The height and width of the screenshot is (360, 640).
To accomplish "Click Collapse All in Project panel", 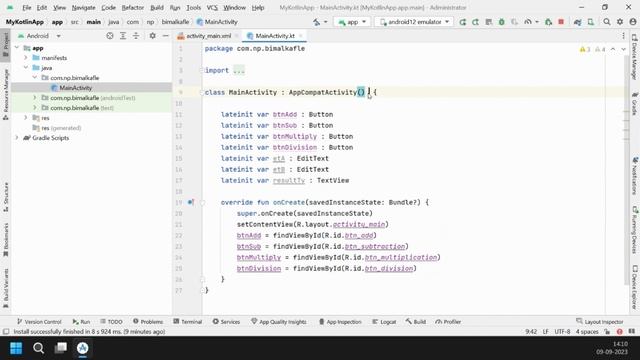I will [x=136, y=36].
